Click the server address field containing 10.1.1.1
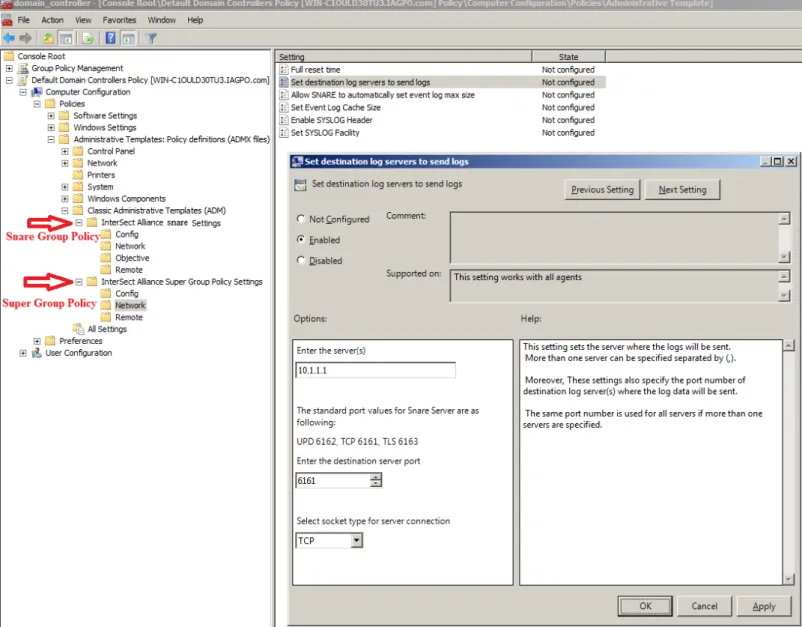 point(375,370)
